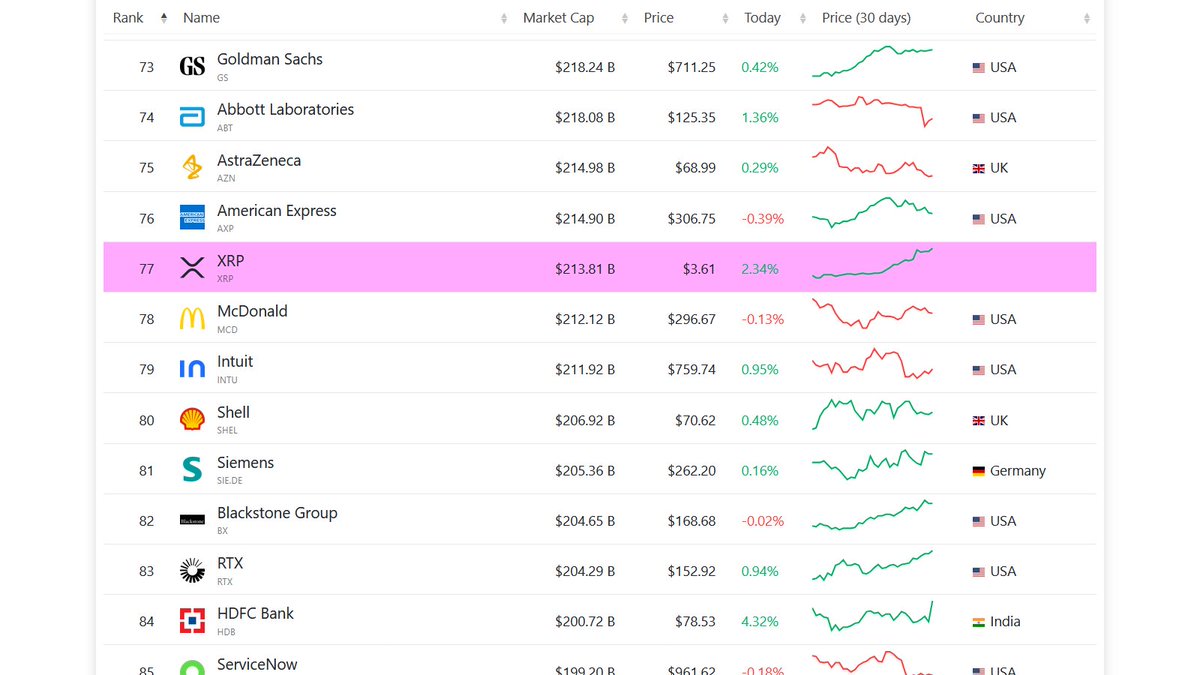1200x675 pixels.
Task: Open the HDFC Bank company link
Action: coord(255,613)
